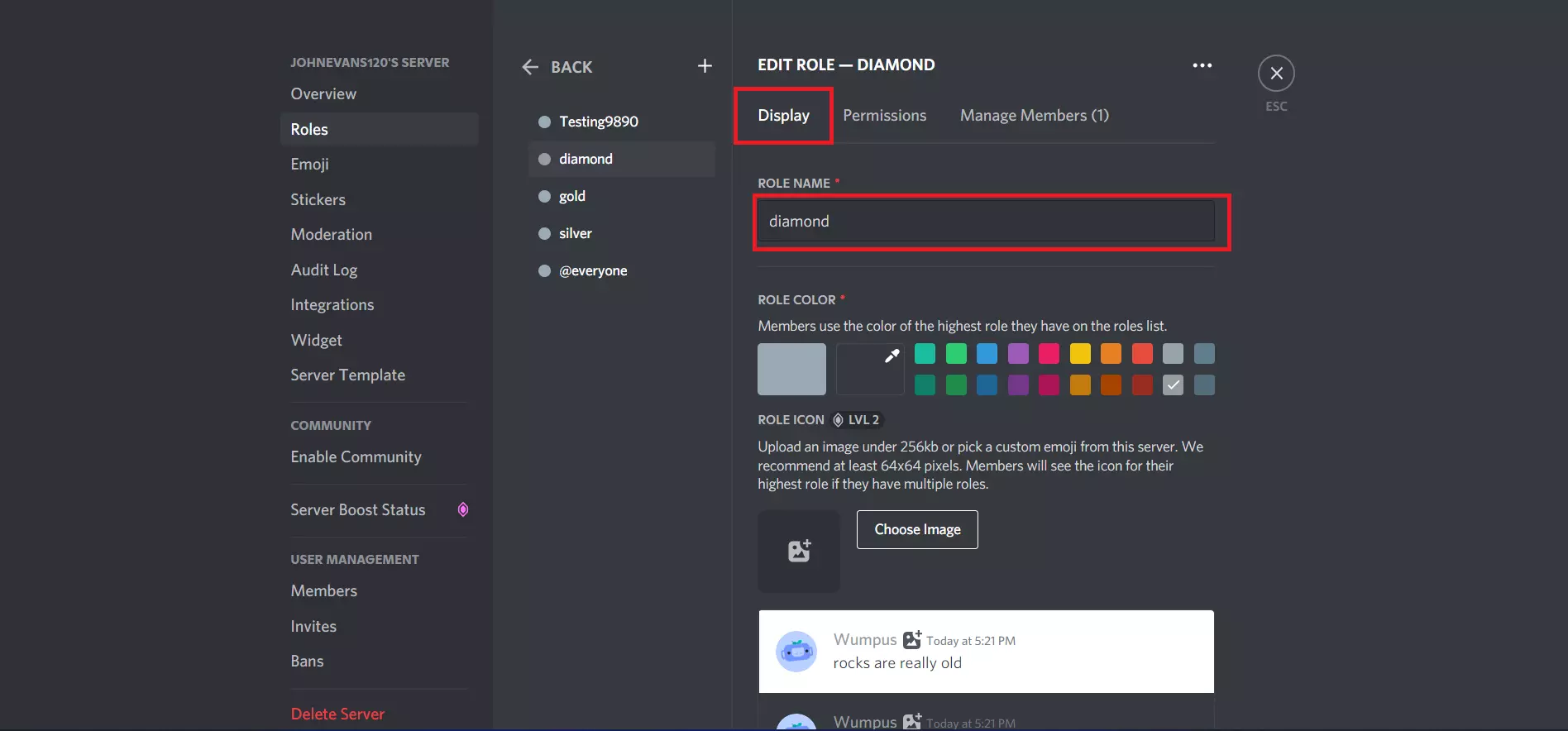
Task: Open the Invites page
Action: click(x=380, y=627)
